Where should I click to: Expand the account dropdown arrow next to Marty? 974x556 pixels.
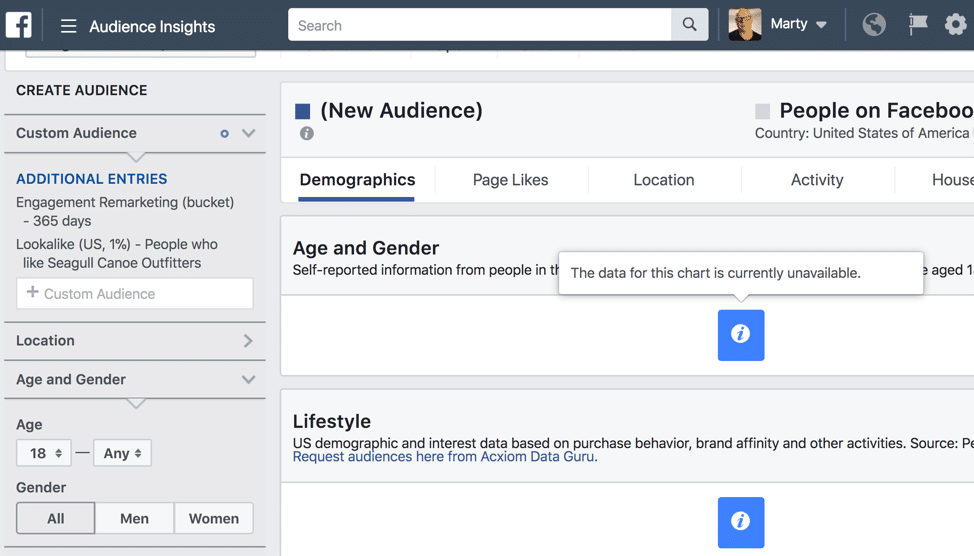(x=821, y=25)
